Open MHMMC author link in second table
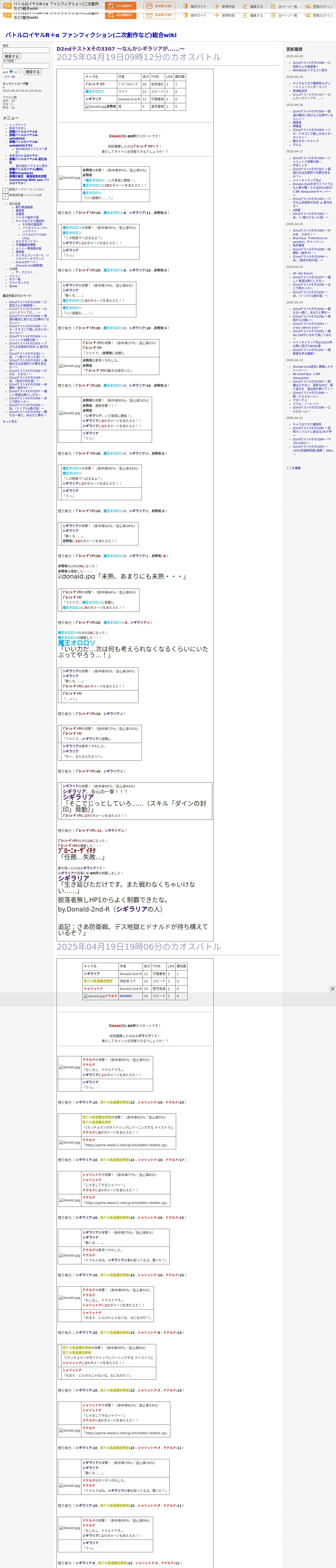Screen dimensions: 336x1568 click(x=126, y=996)
